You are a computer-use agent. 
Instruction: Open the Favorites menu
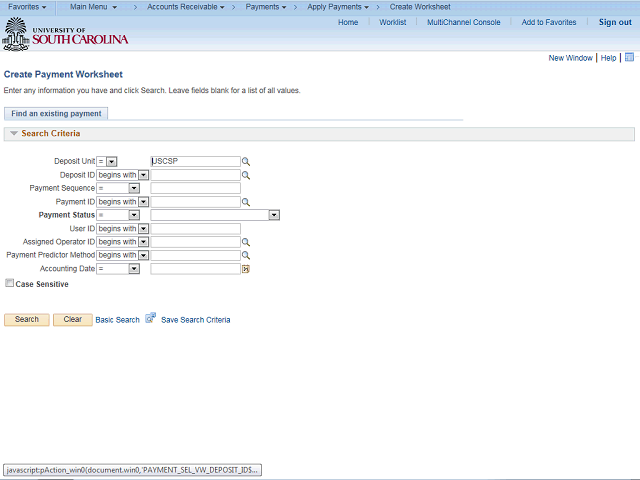click(x=27, y=7)
